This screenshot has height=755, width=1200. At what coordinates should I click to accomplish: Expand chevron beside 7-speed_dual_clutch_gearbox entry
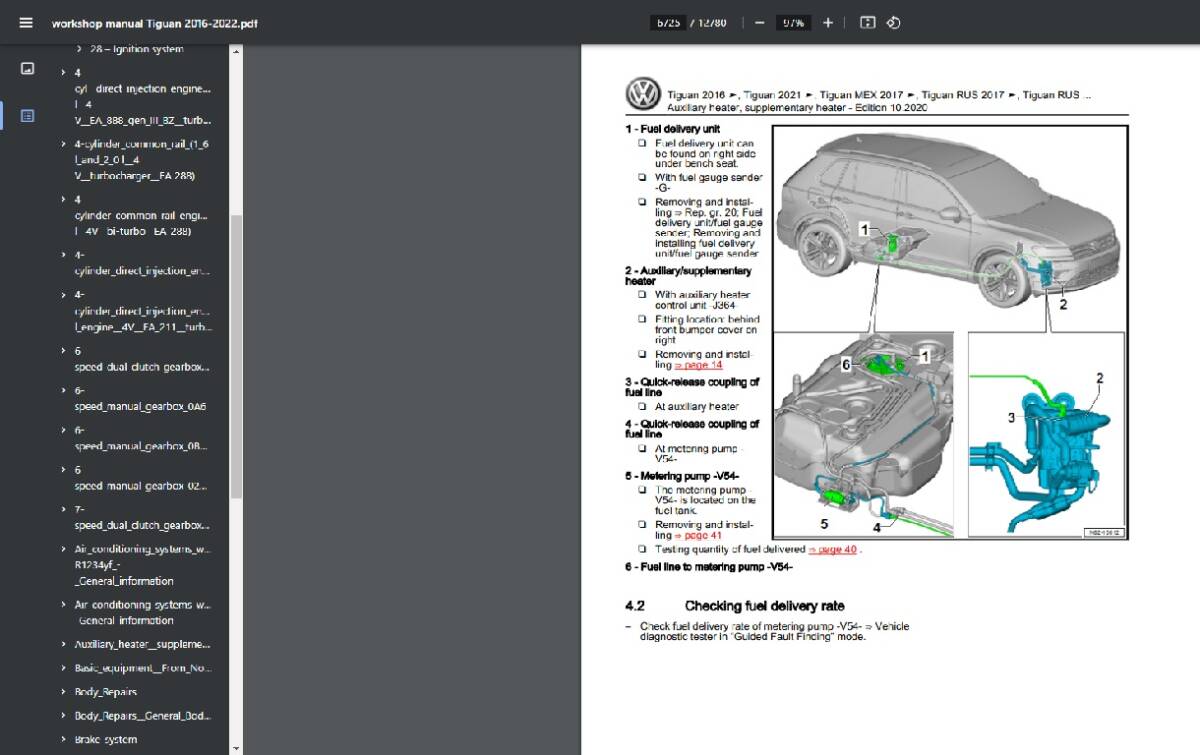click(64, 510)
